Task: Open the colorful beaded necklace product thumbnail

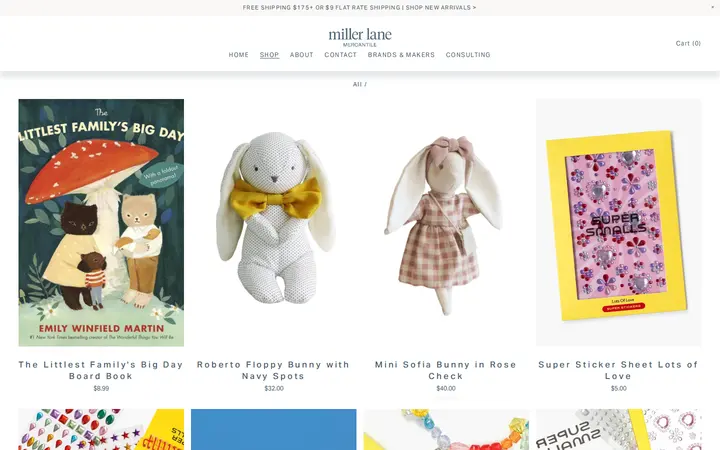Action: coord(446,429)
